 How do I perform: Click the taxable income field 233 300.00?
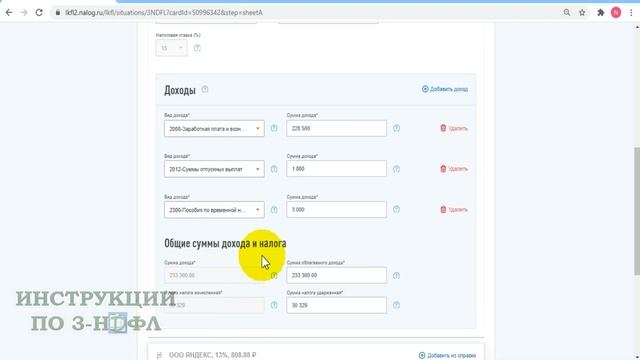point(336,275)
